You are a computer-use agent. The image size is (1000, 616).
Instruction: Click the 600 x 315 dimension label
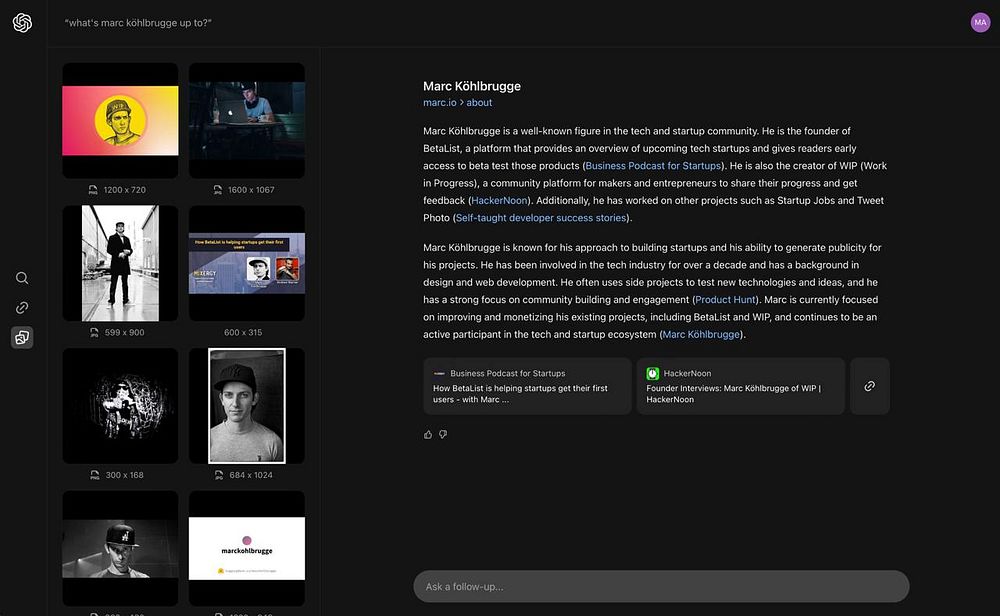[243, 332]
